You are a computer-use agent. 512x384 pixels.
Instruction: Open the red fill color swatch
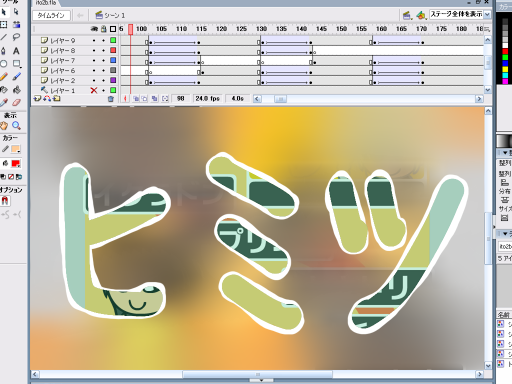pos(15,163)
